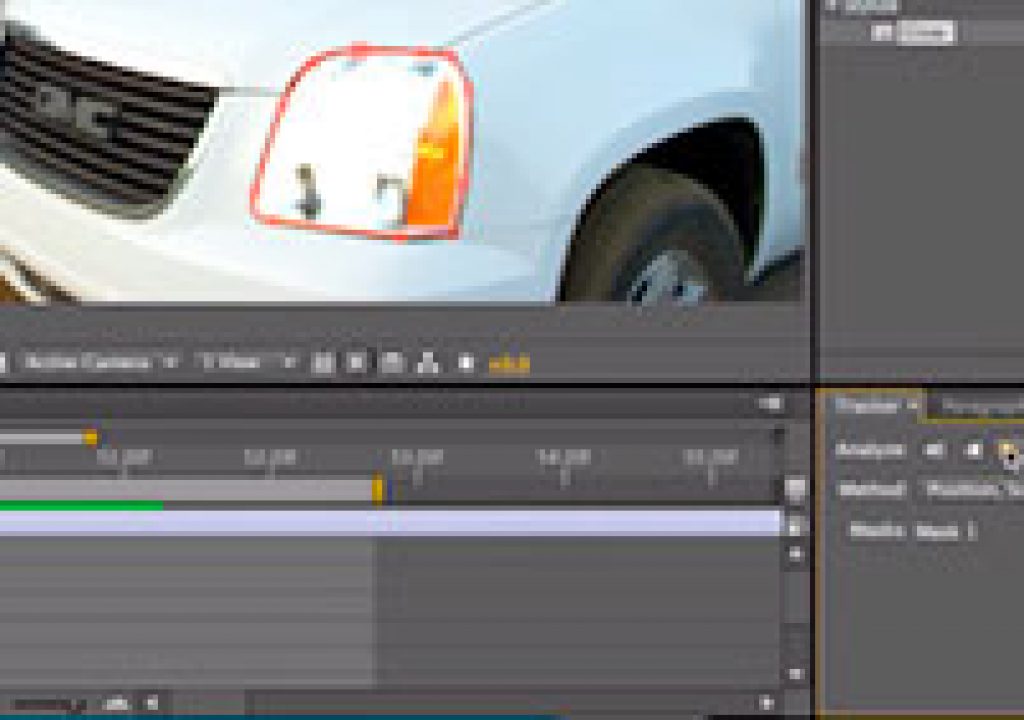Open the Tracker panel menu arrow

[914, 406]
